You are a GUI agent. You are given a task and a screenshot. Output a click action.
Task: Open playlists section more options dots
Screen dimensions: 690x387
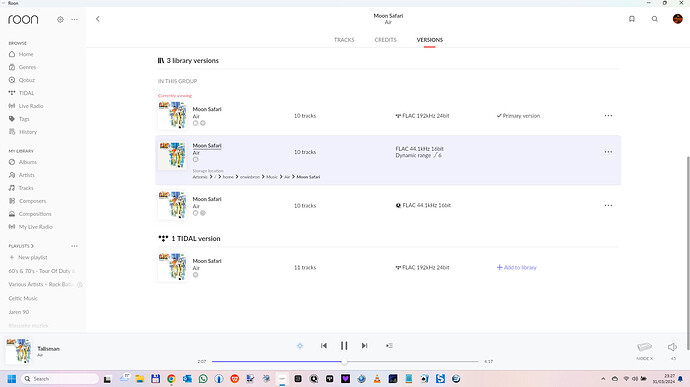(x=74, y=246)
